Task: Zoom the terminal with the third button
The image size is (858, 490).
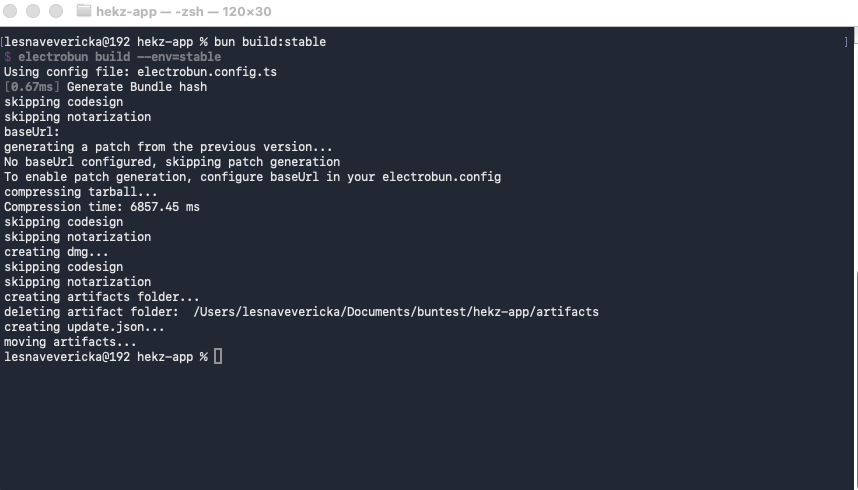Action: [56, 11]
